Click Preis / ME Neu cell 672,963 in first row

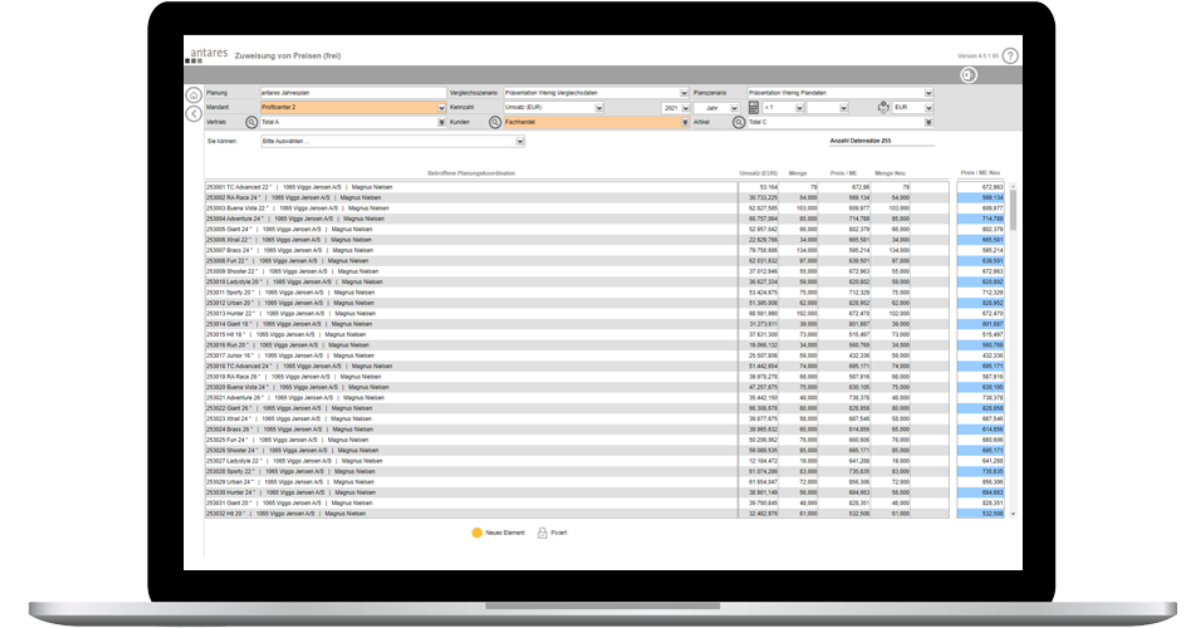point(981,187)
